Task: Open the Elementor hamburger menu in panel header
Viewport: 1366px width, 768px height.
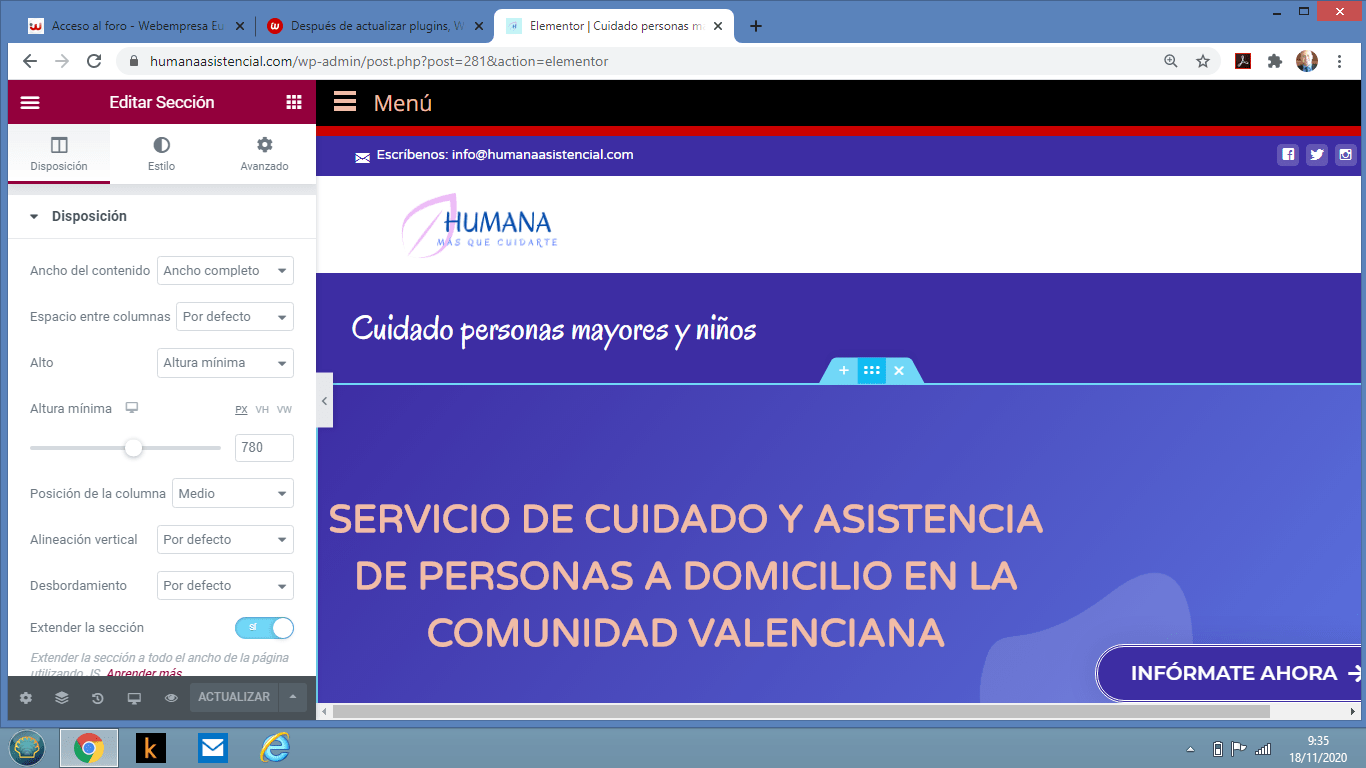Action: tap(30, 102)
